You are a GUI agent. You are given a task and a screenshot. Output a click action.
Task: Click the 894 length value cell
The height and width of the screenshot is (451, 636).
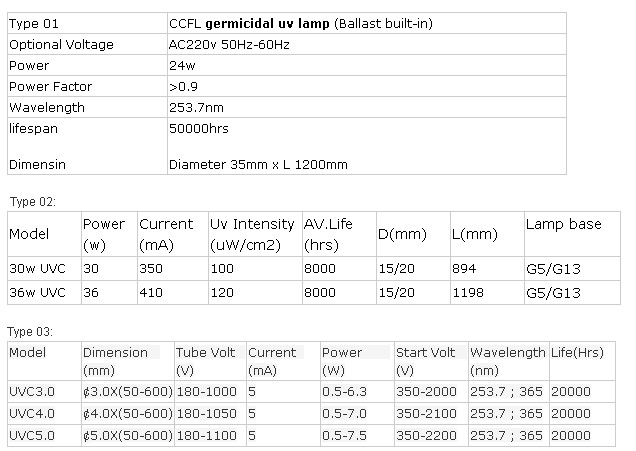[x=465, y=268]
